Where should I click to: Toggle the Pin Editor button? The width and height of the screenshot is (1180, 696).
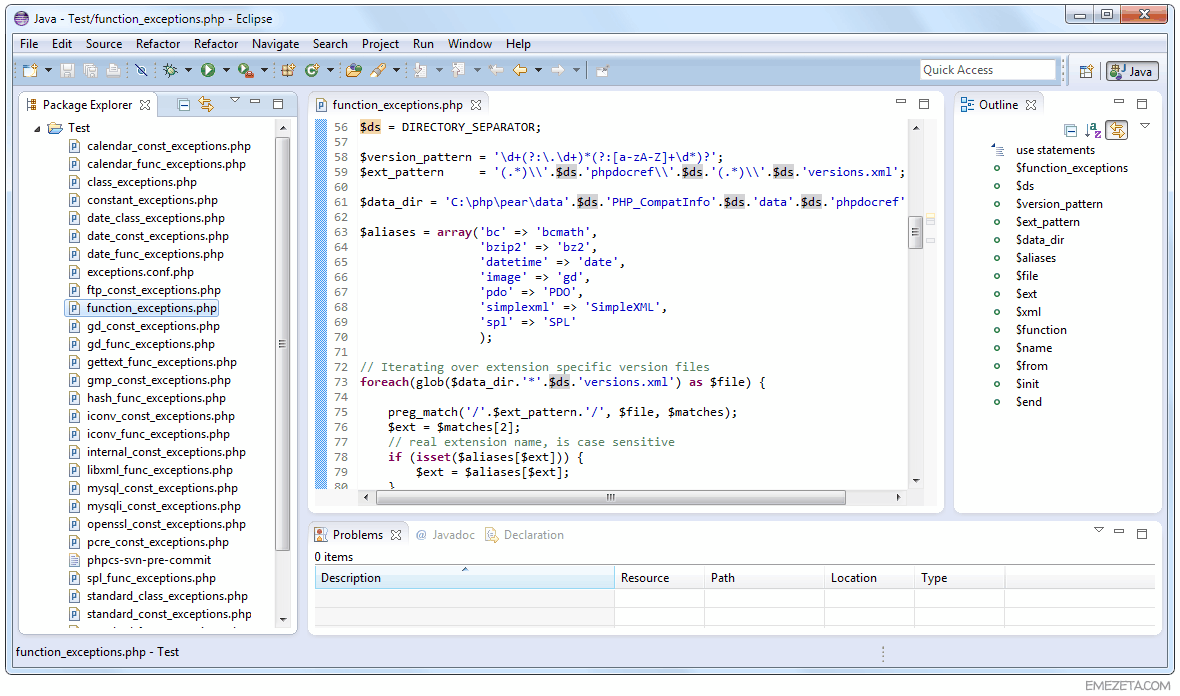coord(602,71)
